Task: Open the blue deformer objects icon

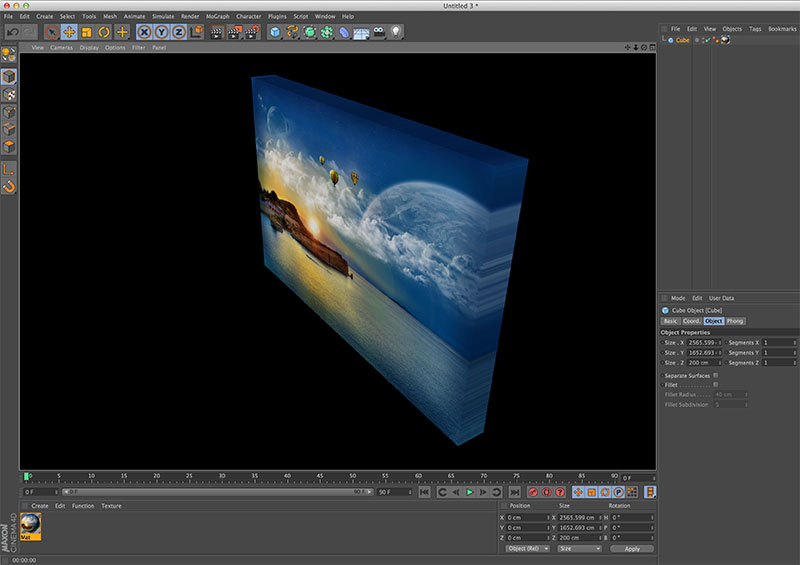Action: [344, 32]
